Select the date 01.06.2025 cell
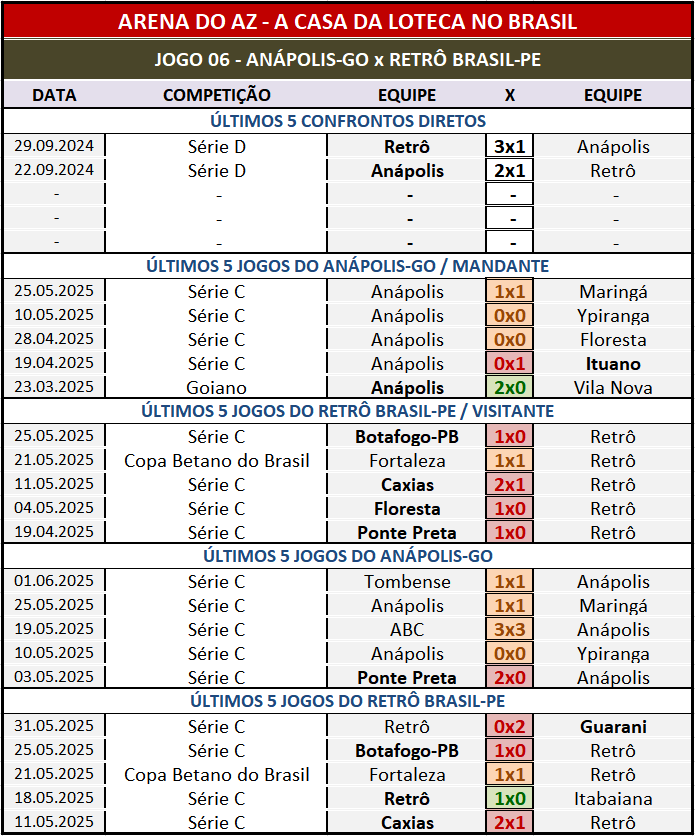The image size is (695, 836). pos(54,582)
